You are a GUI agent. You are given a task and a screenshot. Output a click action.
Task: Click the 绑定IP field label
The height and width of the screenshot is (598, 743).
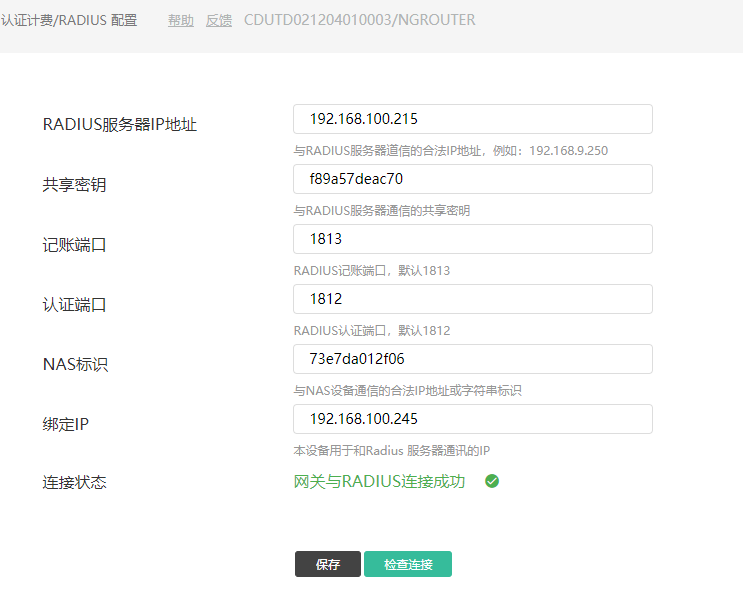[66, 425]
